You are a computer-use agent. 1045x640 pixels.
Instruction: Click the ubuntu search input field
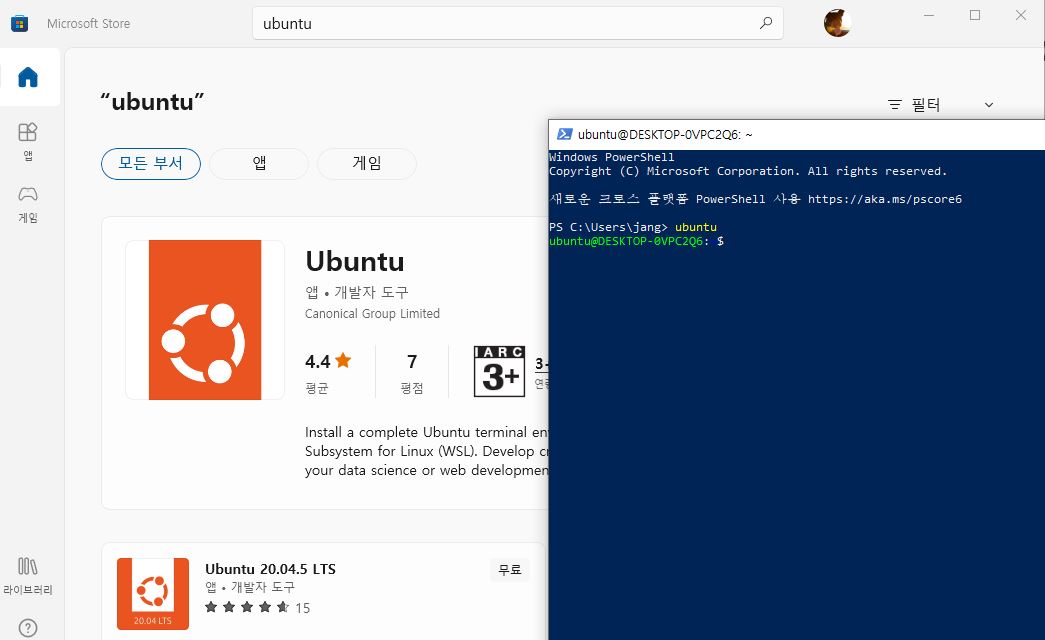click(517, 23)
